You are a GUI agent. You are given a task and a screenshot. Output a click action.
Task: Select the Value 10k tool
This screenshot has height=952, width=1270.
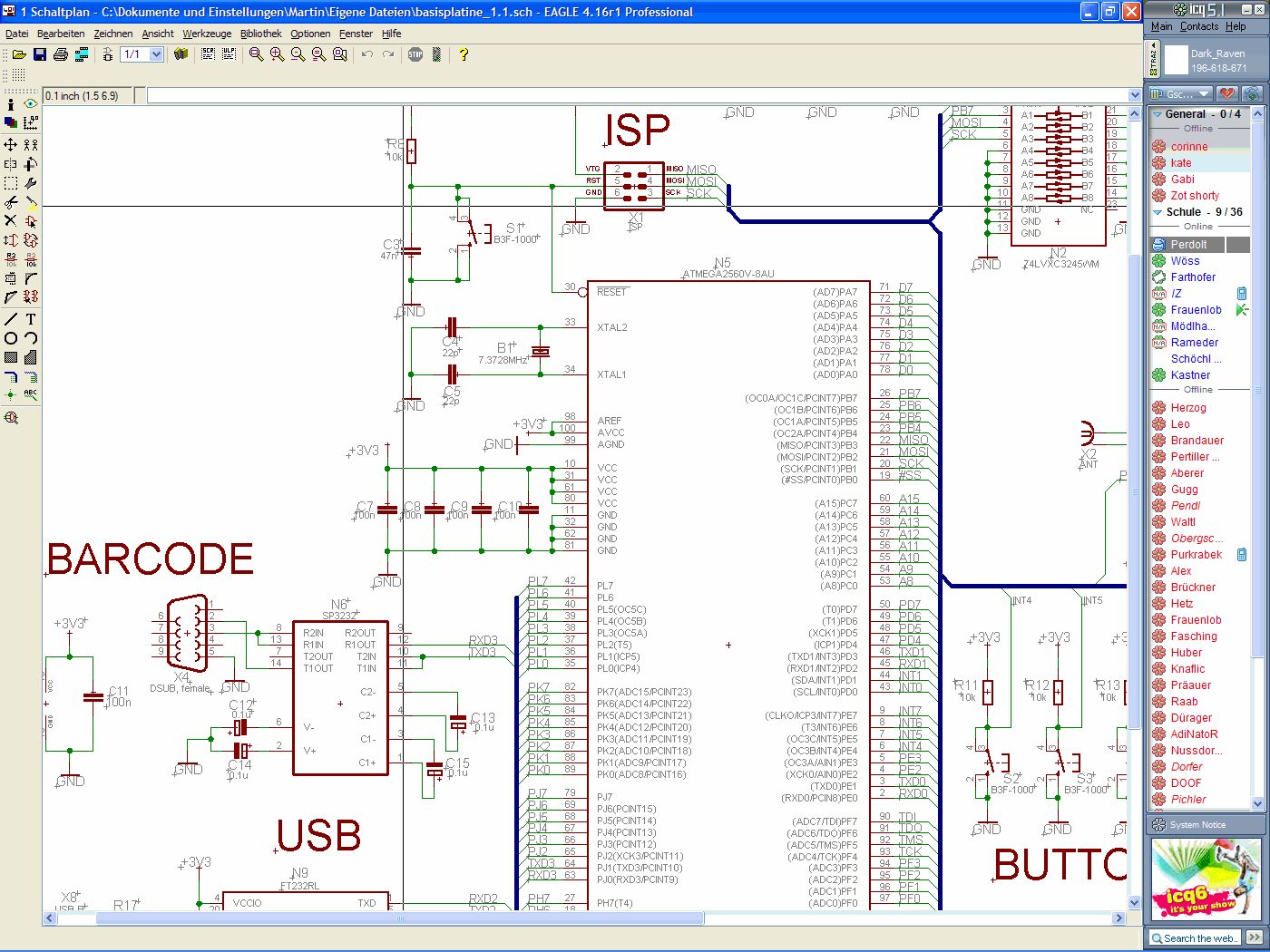tap(31, 259)
